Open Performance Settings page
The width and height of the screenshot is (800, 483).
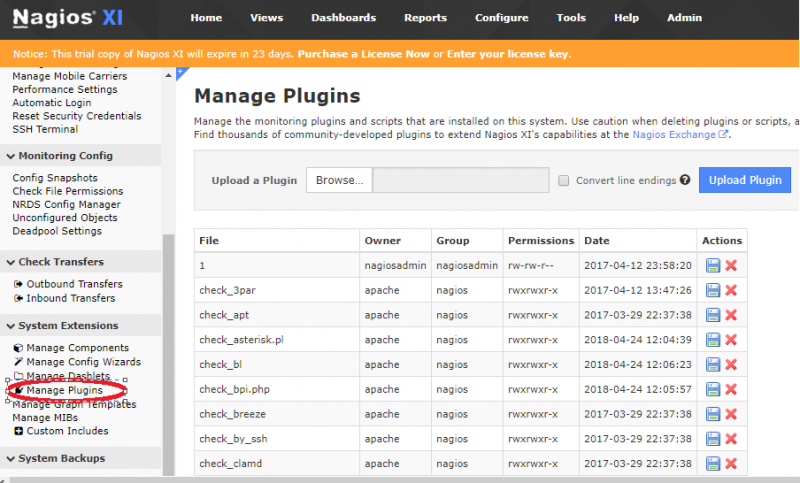pos(65,90)
